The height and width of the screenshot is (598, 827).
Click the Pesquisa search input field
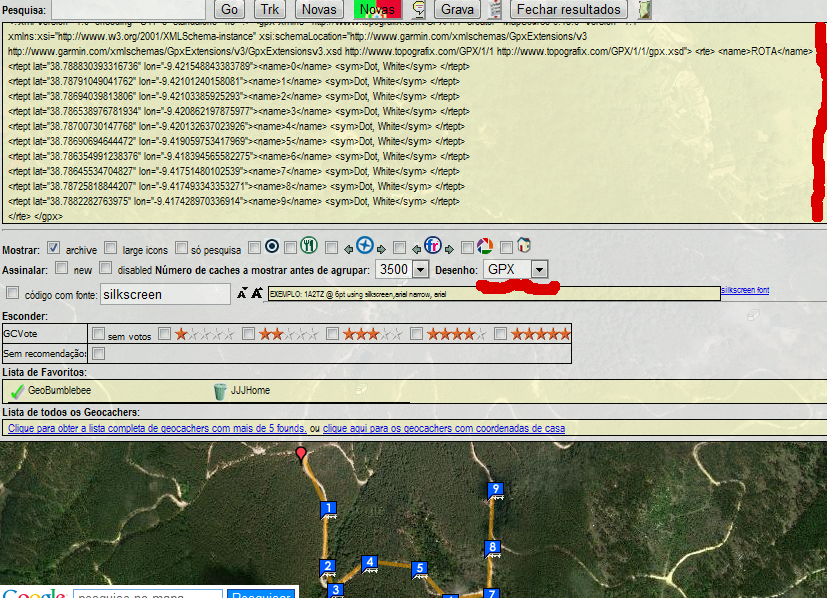click(x=128, y=9)
